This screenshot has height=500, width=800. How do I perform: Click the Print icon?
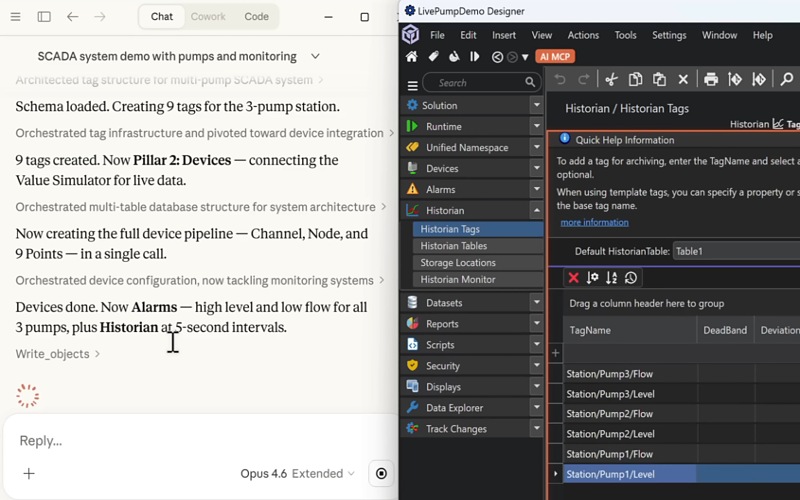(x=711, y=80)
